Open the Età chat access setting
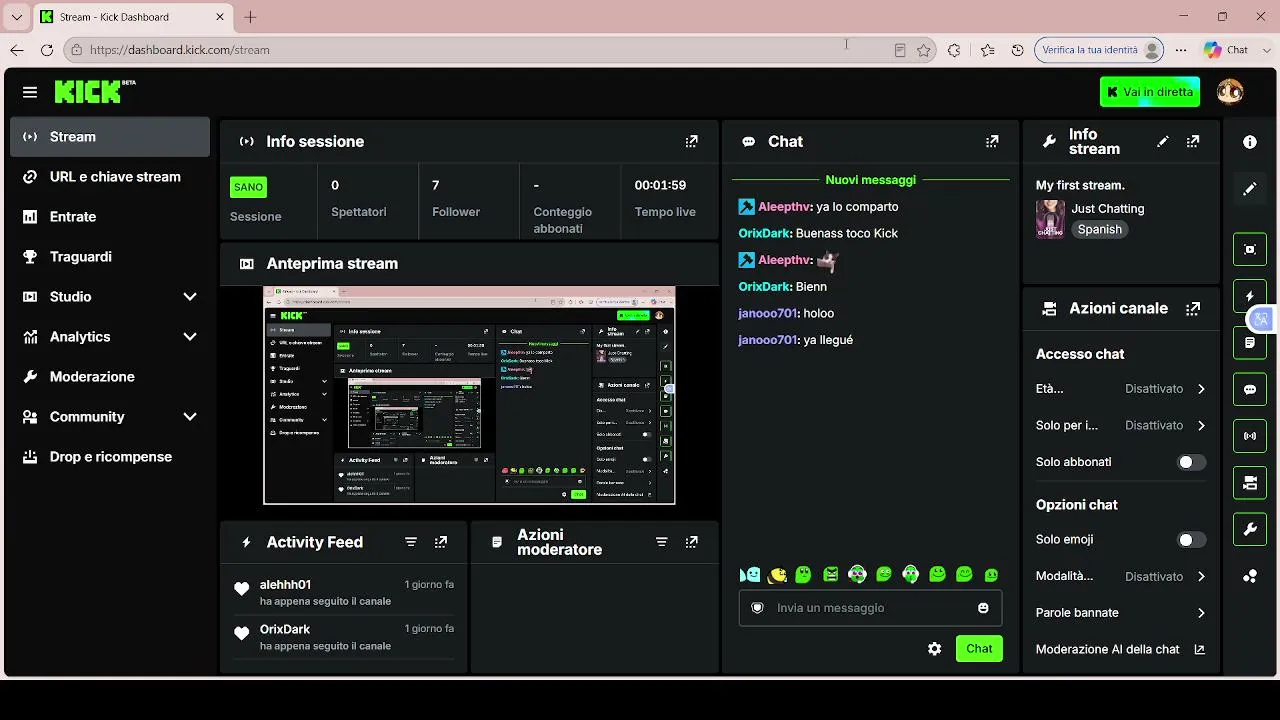Viewport: 1280px width, 720px height. [x=1120, y=389]
